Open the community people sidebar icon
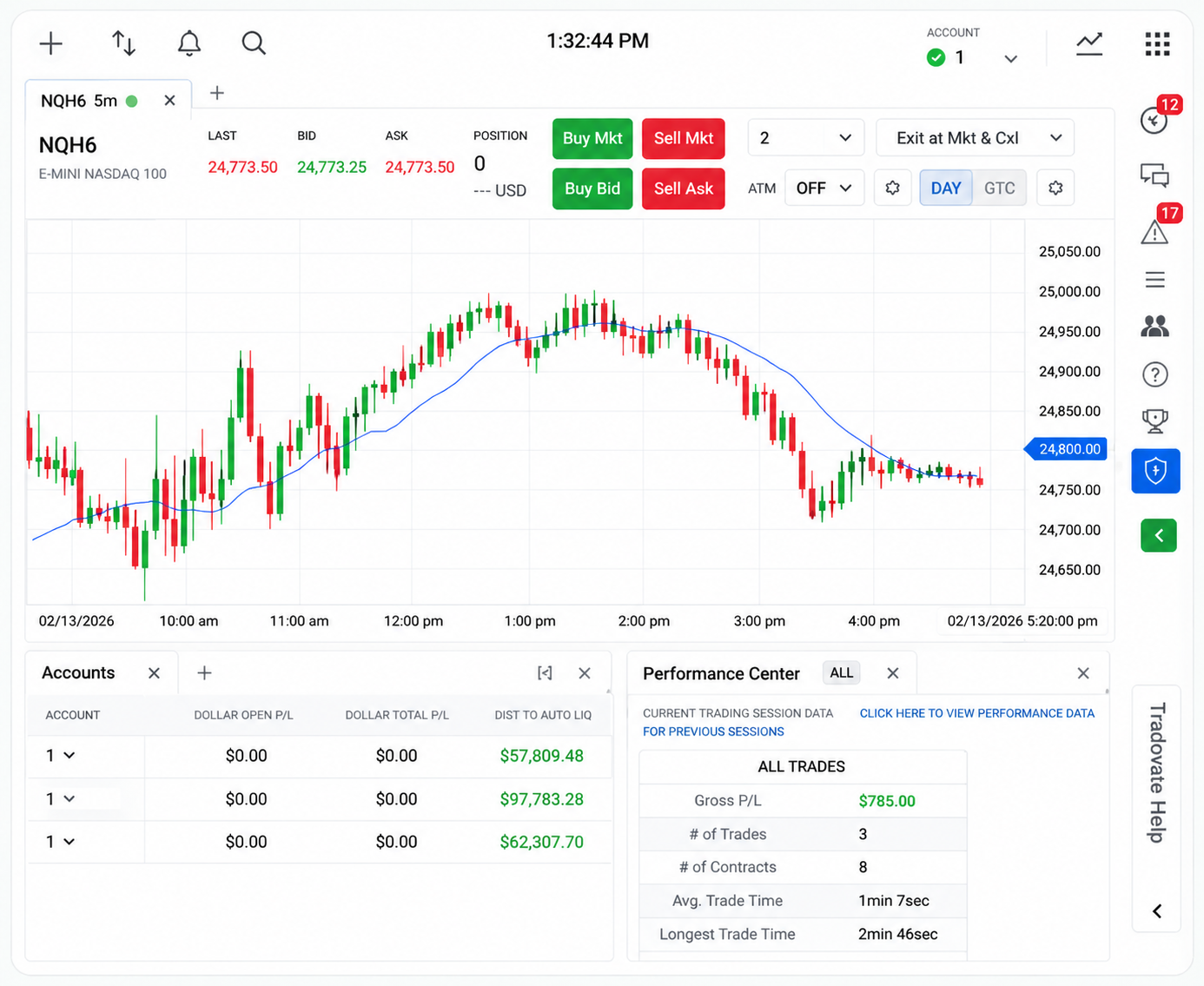The height and width of the screenshot is (986, 1204). coord(1154,327)
